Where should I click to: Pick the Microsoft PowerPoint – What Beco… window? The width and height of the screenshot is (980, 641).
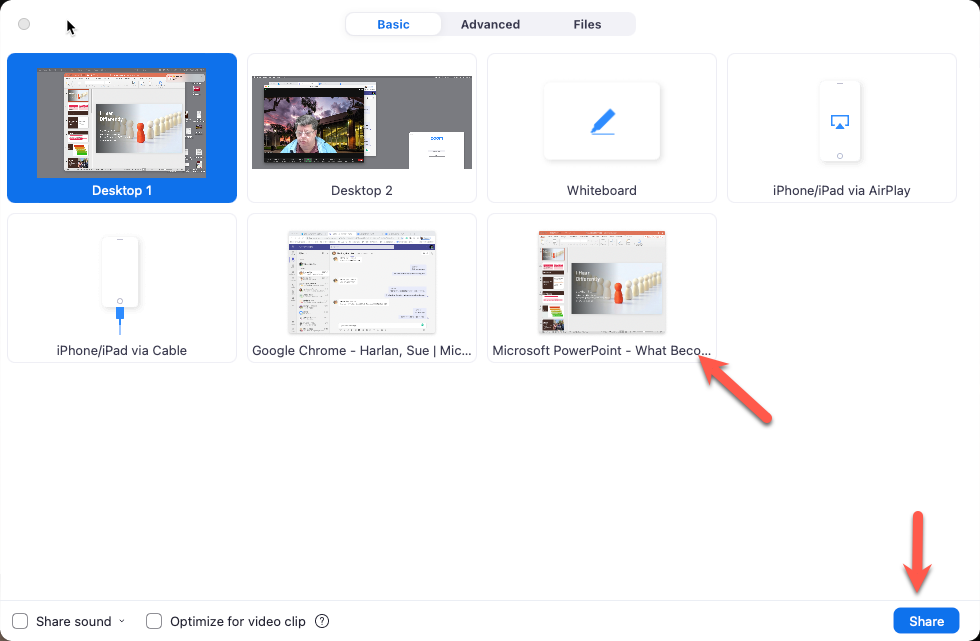pyautogui.click(x=601, y=282)
